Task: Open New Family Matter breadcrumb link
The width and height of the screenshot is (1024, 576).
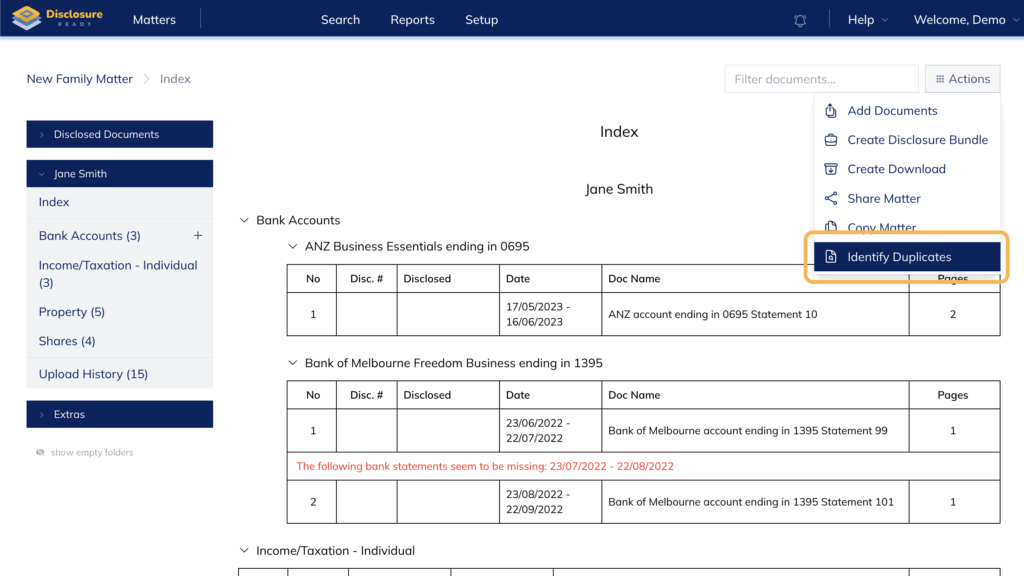Action: pyautogui.click(x=80, y=79)
